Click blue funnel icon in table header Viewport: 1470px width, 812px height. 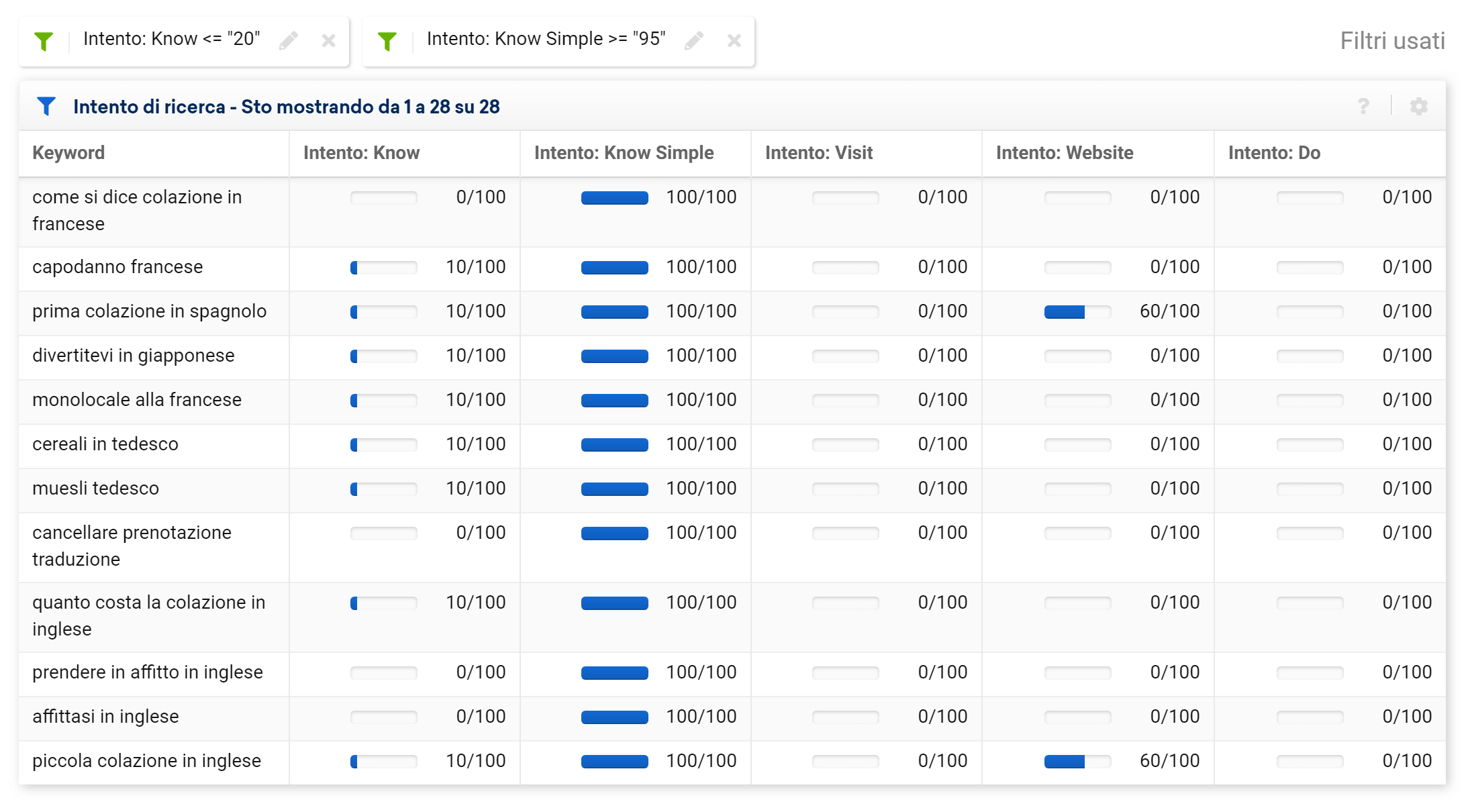[46, 107]
